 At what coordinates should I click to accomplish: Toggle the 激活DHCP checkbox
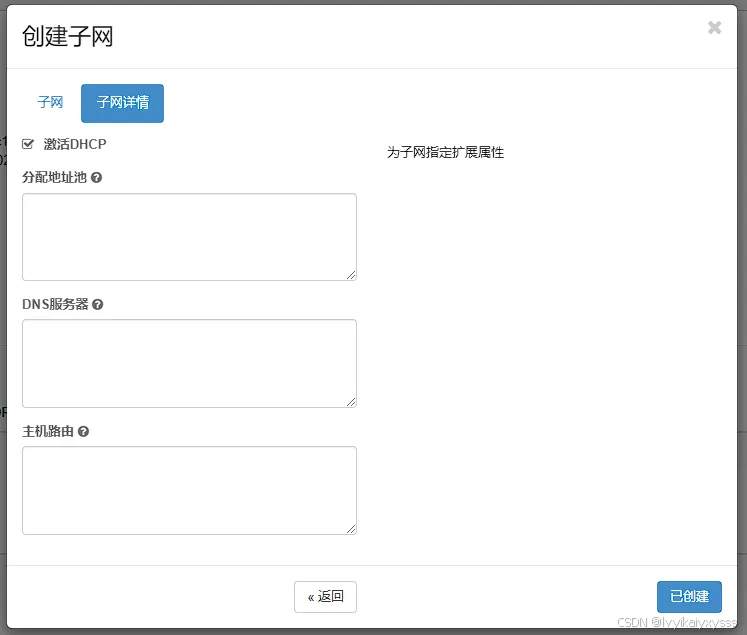[28, 144]
